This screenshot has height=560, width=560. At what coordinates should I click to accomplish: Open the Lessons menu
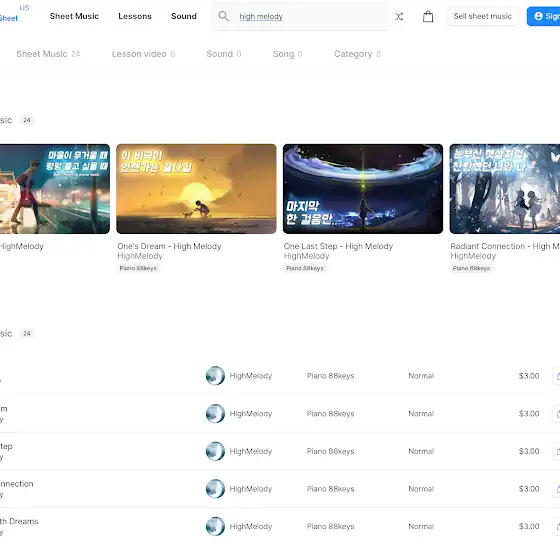point(135,16)
